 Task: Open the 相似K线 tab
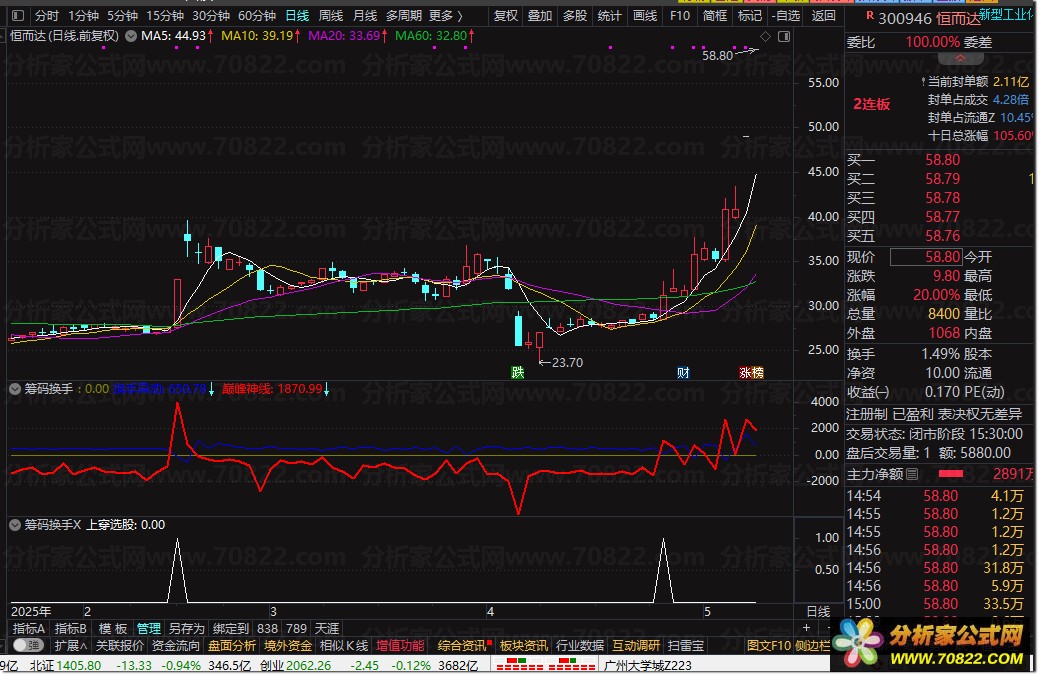pos(344,646)
